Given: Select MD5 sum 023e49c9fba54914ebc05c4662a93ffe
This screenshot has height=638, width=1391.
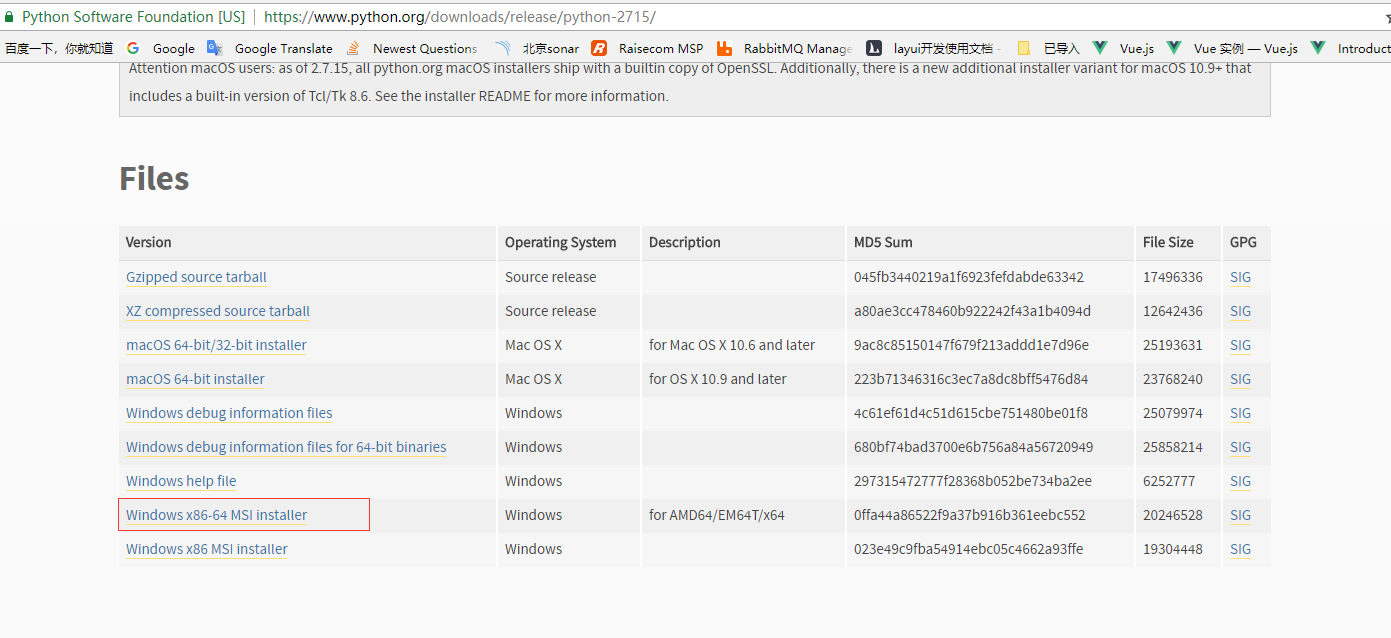Looking at the screenshot, I should tap(968, 549).
